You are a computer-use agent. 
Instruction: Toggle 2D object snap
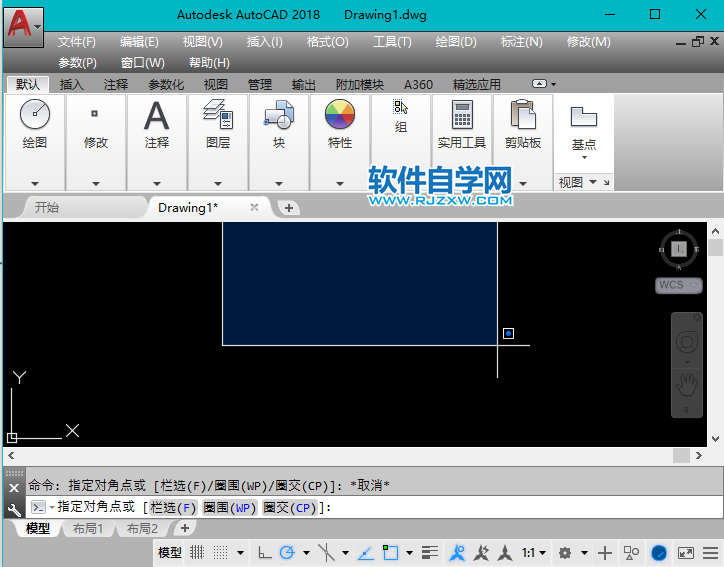390,552
